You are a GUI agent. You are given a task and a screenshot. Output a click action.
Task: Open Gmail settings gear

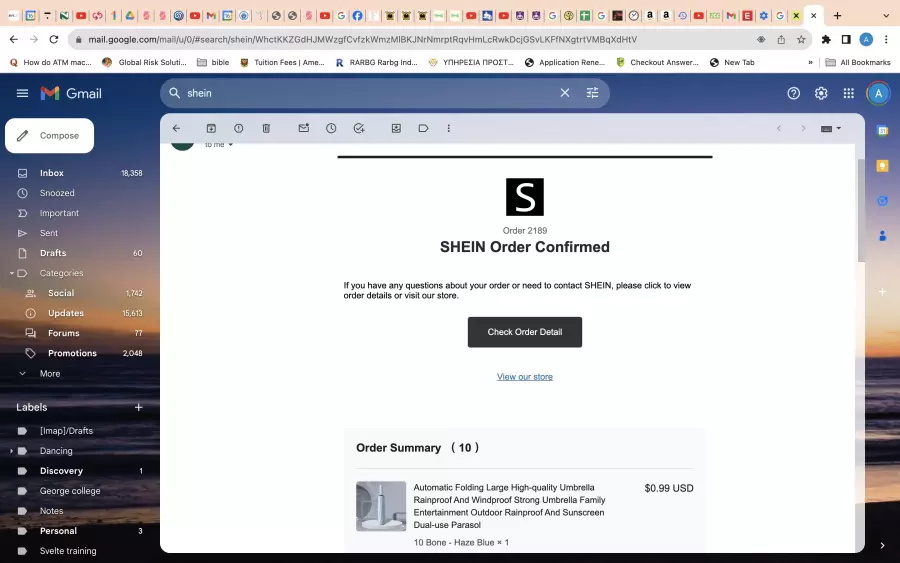point(821,93)
